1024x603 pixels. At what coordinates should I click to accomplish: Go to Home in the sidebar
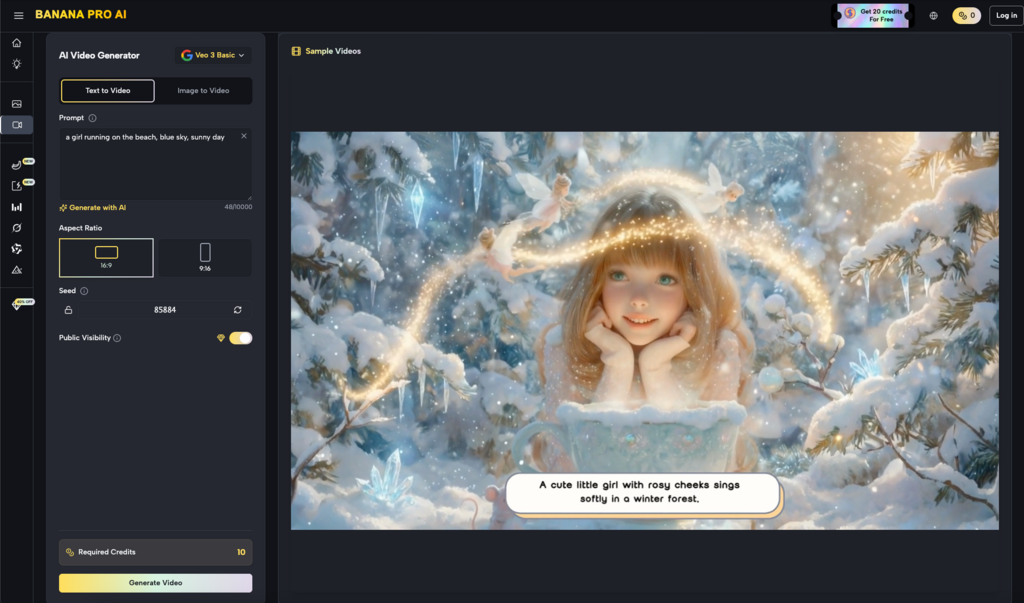click(16, 43)
